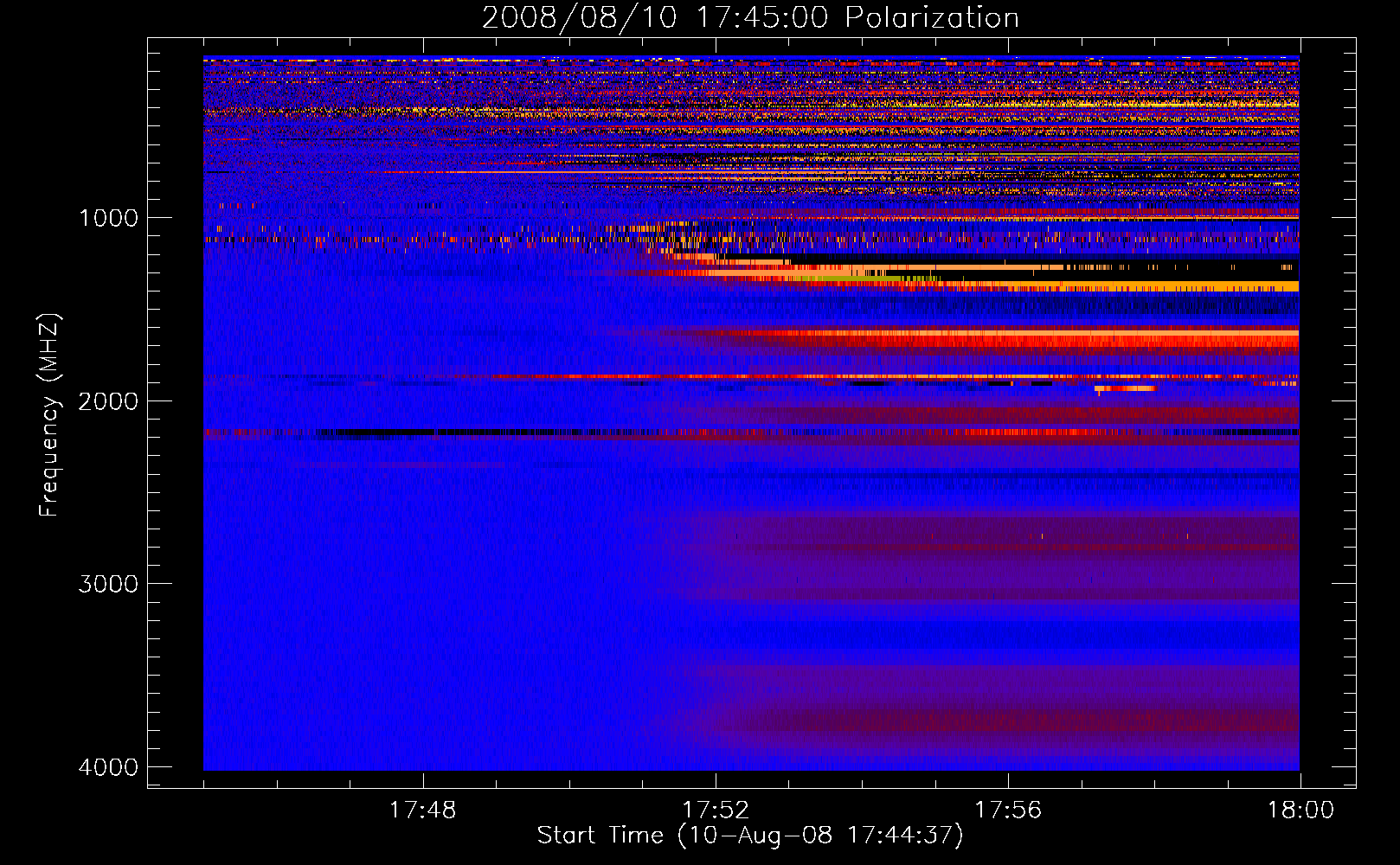Viewport: 1400px width, 865px height.
Task: Click the 1000 frequency tick label
Action: coord(108,218)
